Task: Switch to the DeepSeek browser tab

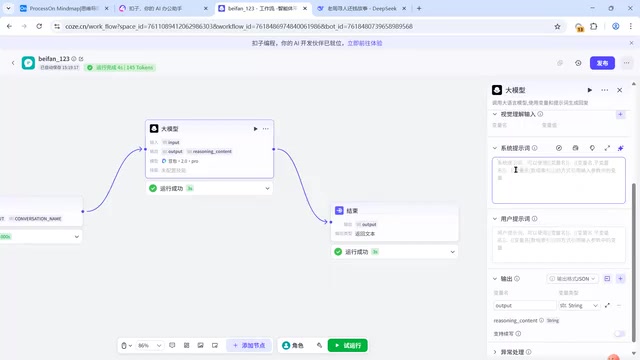Action: click(x=362, y=8)
